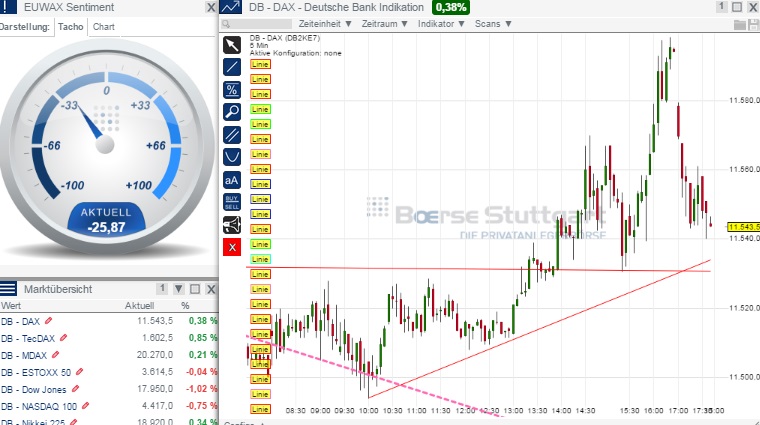Edit DB - NASDAQ 100 row pencil icon
The height and width of the screenshot is (425, 760).
click(85, 406)
